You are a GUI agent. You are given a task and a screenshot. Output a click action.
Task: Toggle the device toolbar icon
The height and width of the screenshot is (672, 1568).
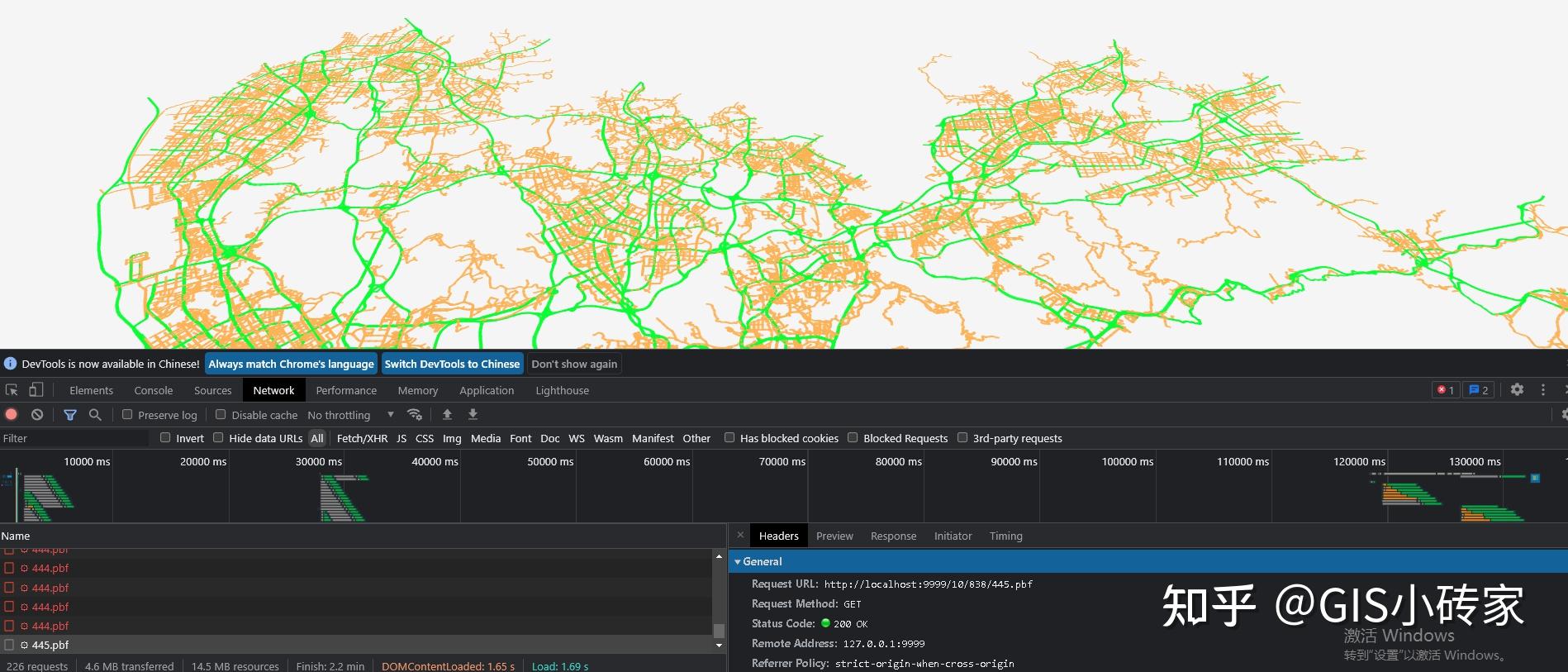pyautogui.click(x=36, y=390)
